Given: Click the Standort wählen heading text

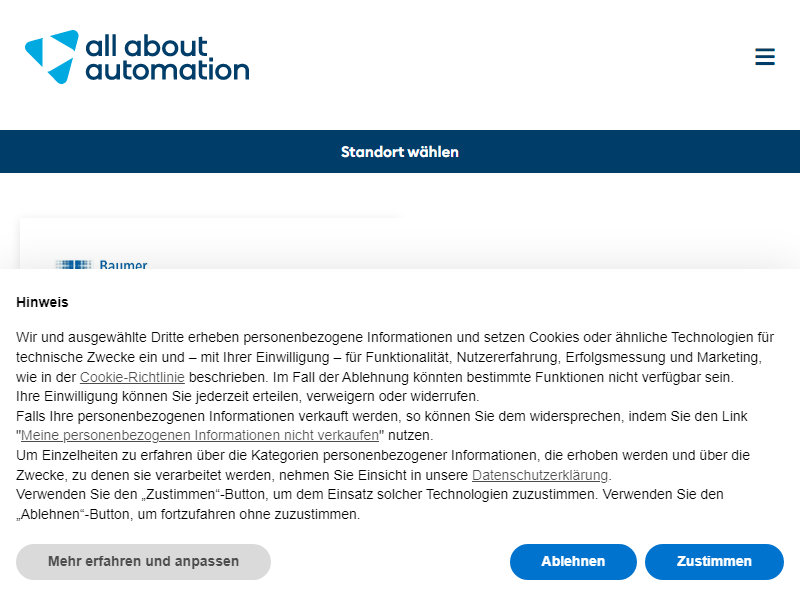Looking at the screenshot, I should (x=400, y=152).
